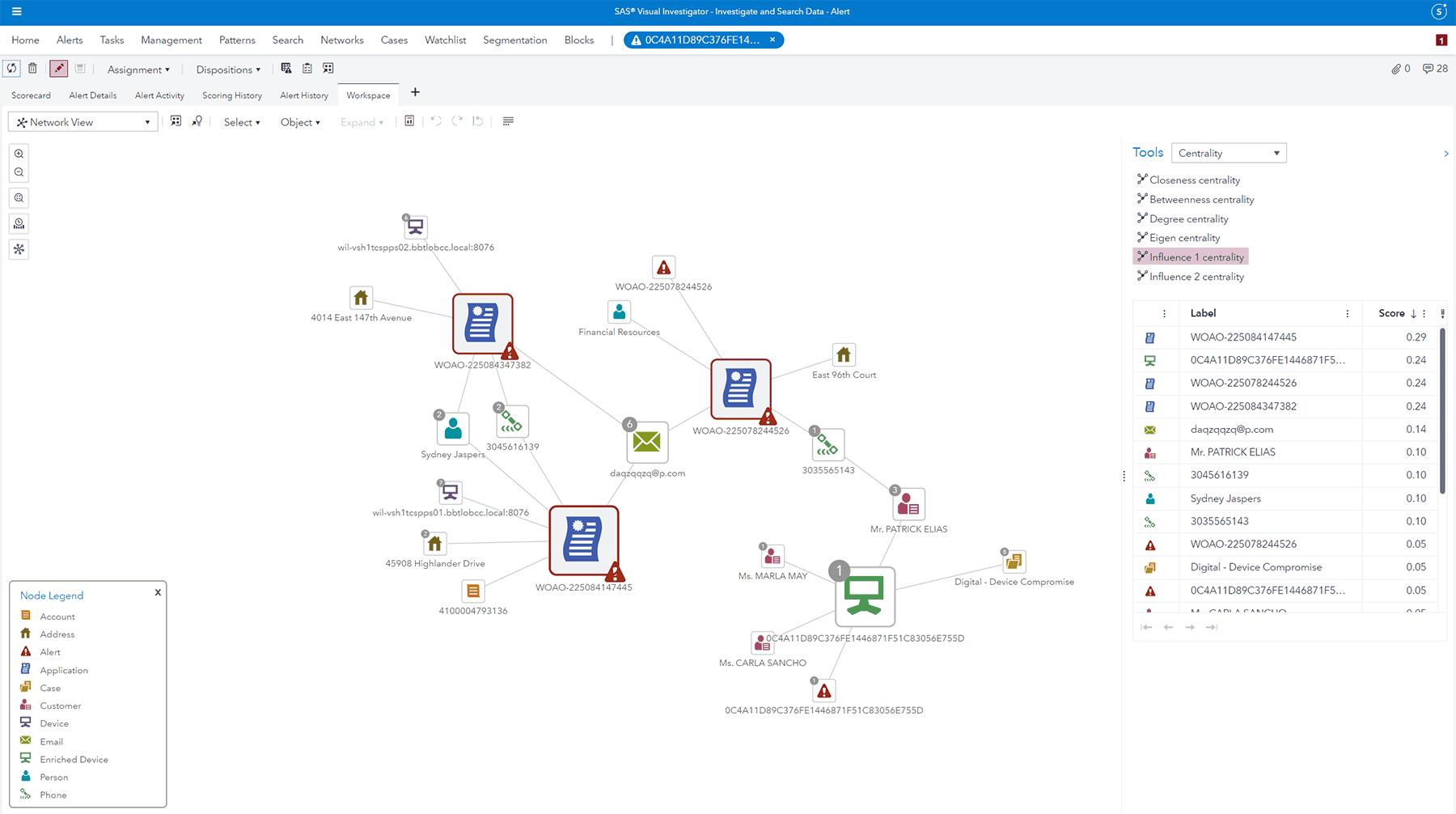Close the 0C4A11D89C376FE14 alert tab
The image size is (1456, 814).
772,40
